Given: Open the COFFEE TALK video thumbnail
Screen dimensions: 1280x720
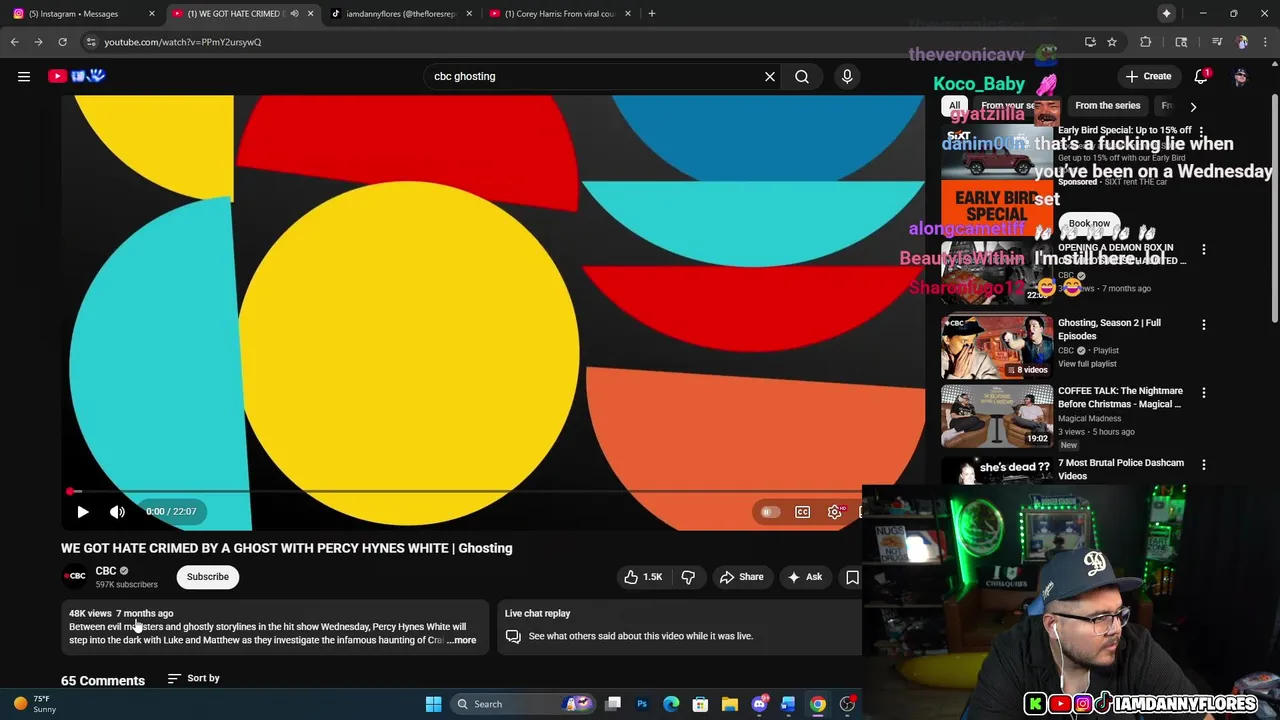Looking at the screenshot, I should click(997, 415).
